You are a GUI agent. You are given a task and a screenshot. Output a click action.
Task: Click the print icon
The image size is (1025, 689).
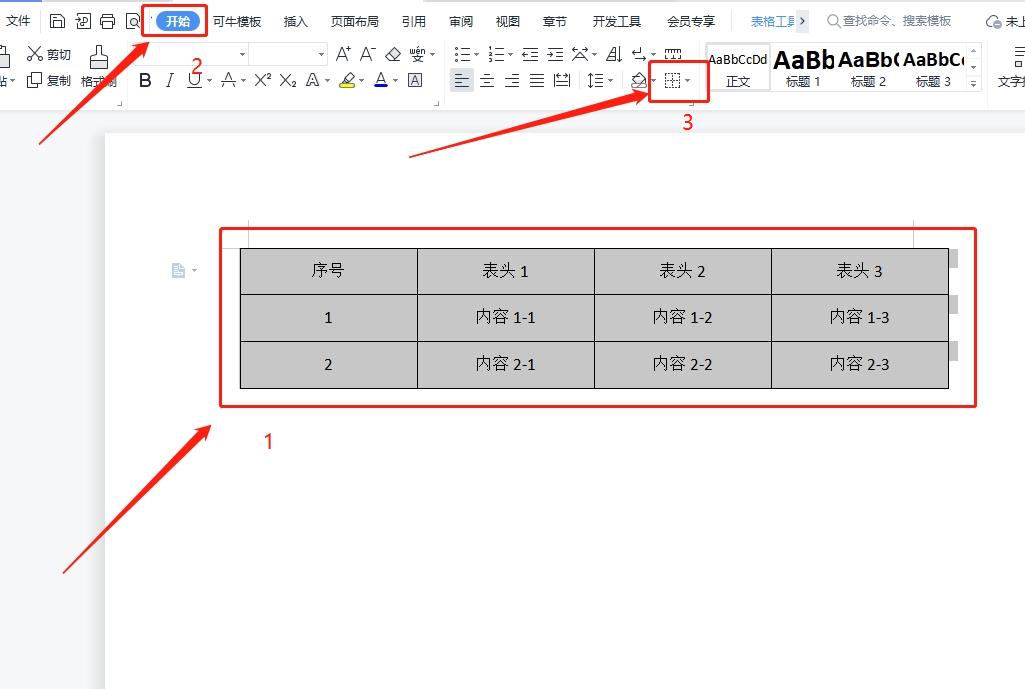coord(107,22)
